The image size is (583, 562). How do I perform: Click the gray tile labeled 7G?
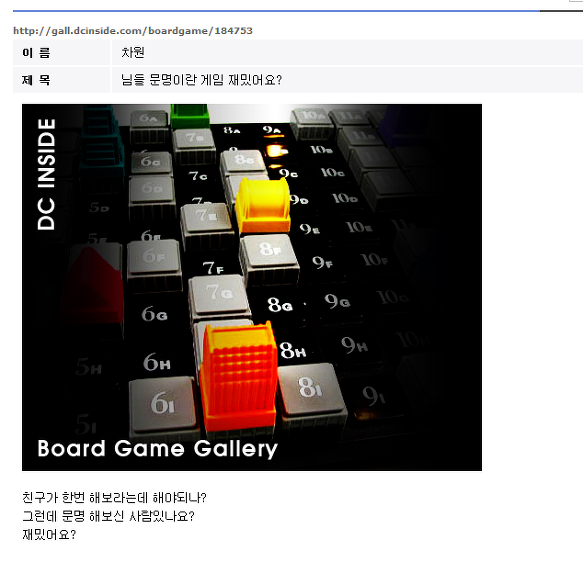coord(219,294)
